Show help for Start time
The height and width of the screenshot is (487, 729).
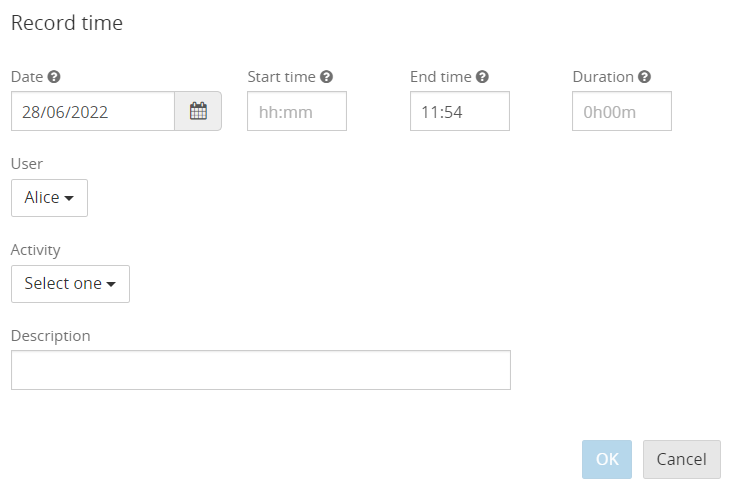[326, 77]
